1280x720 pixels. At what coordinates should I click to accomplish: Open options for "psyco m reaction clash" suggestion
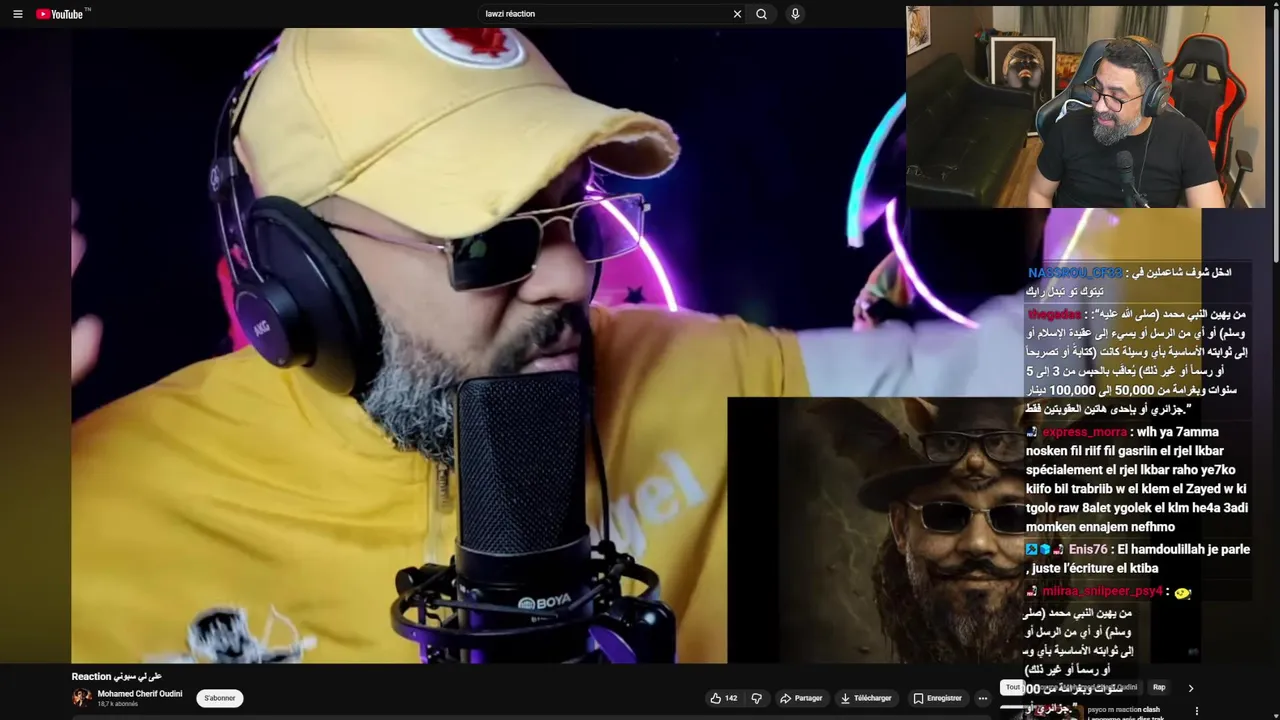[x=1197, y=710]
